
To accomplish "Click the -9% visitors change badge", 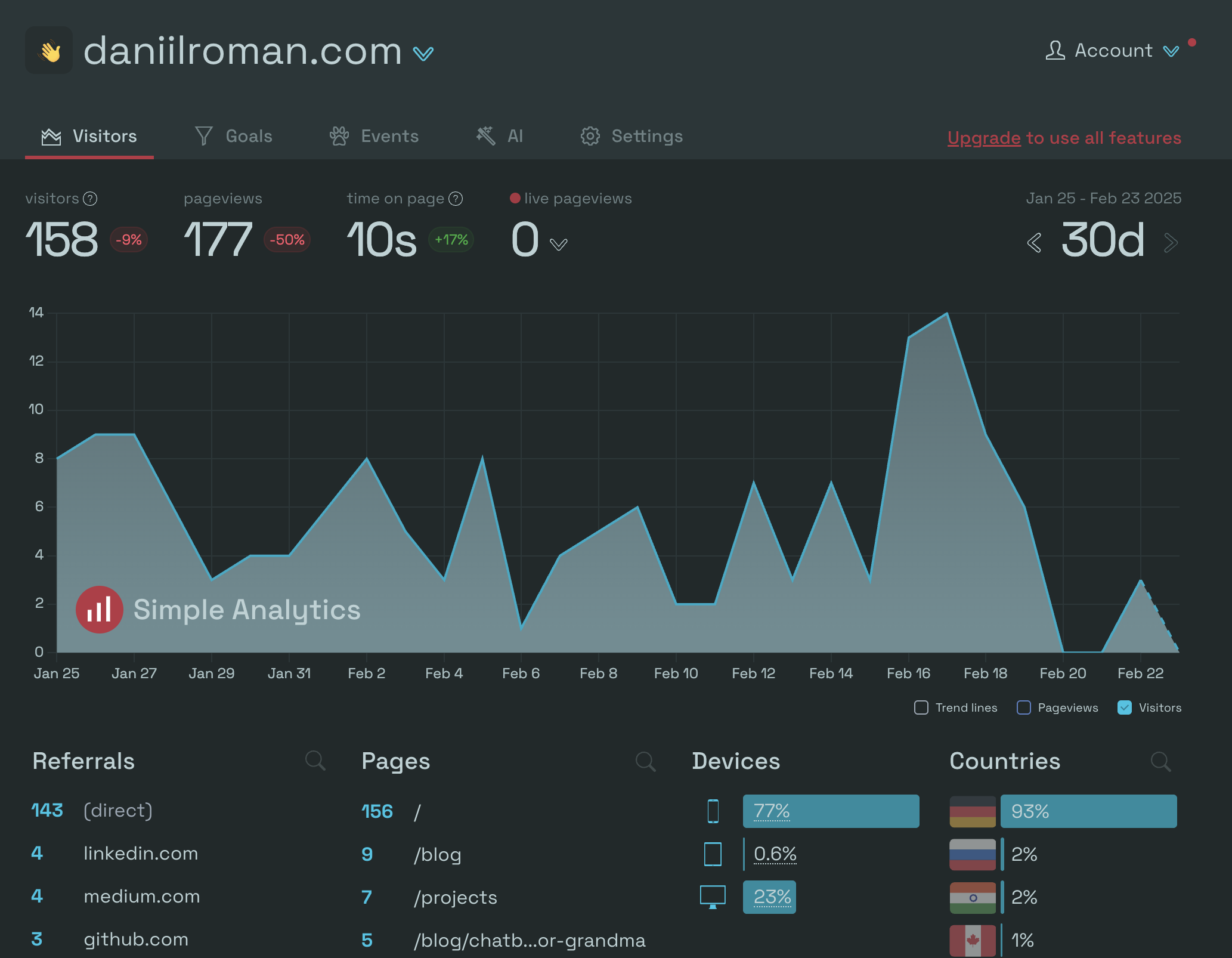I will coord(128,240).
